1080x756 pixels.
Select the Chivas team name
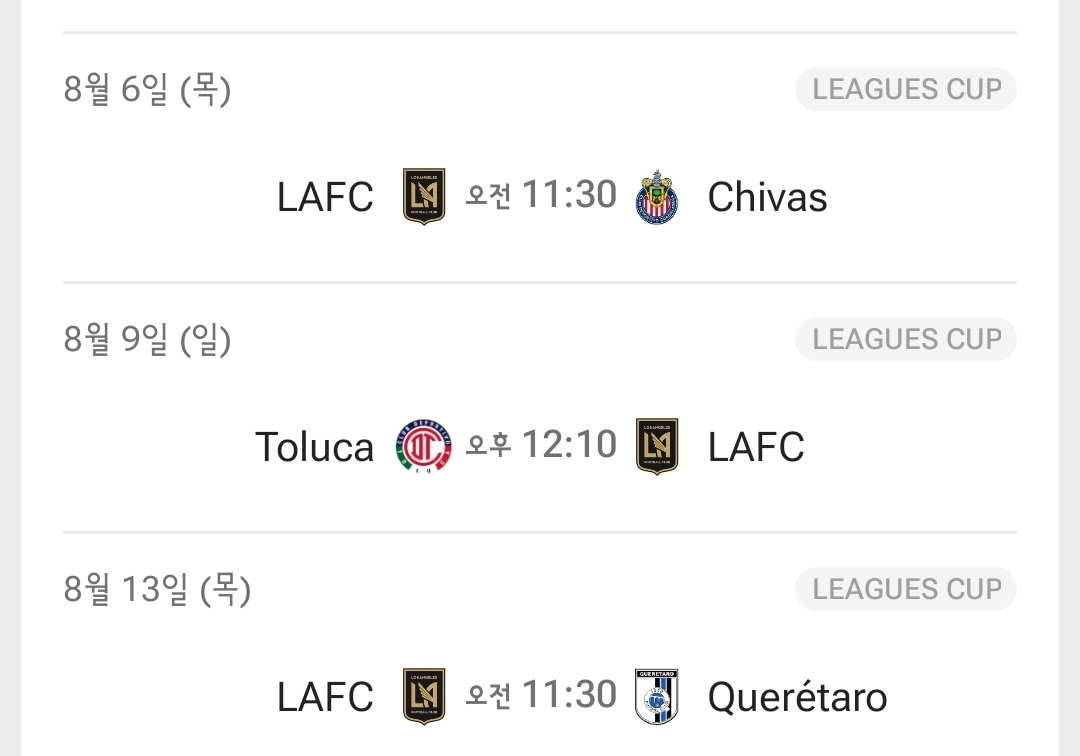(767, 197)
